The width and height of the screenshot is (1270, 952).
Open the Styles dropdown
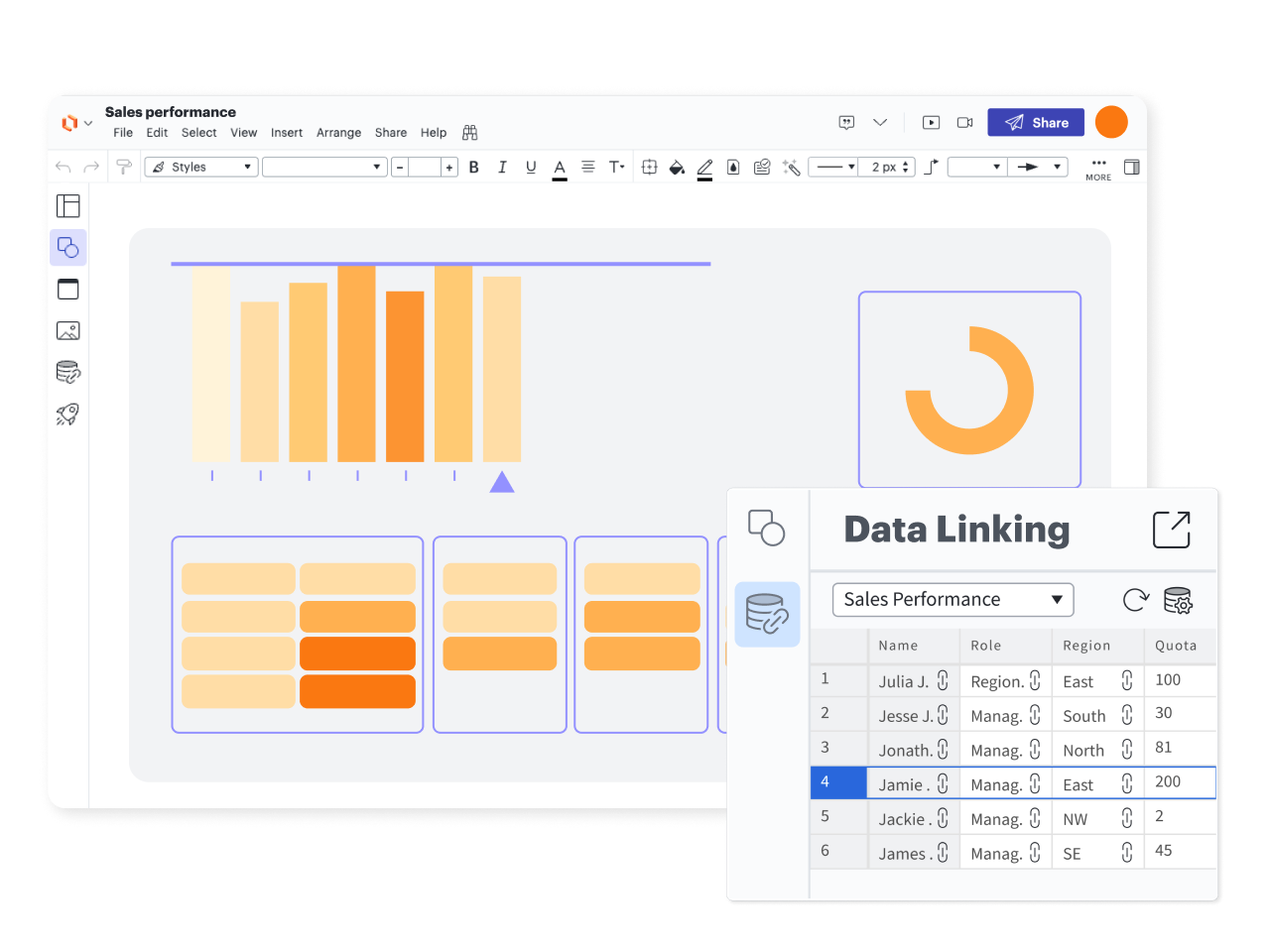(x=201, y=168)
